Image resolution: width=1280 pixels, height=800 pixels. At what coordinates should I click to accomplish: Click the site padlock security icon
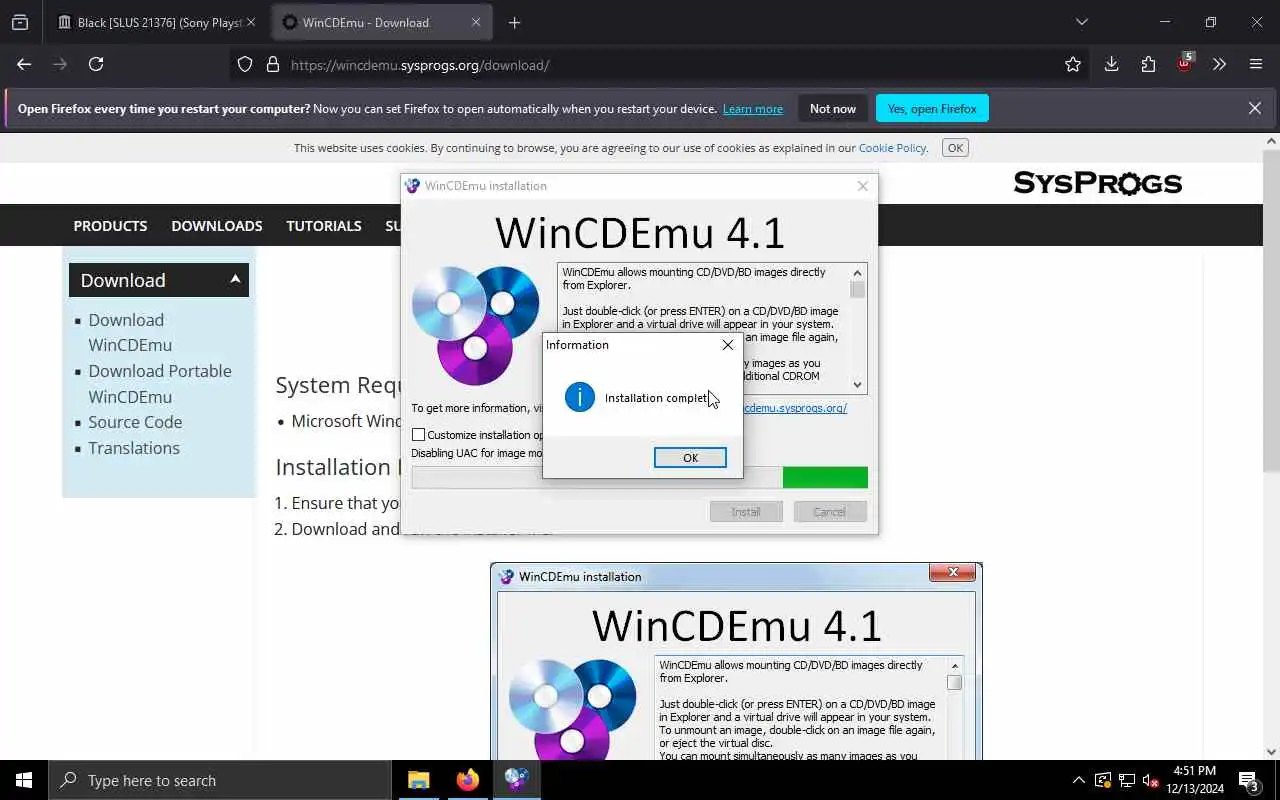(272, 65)
